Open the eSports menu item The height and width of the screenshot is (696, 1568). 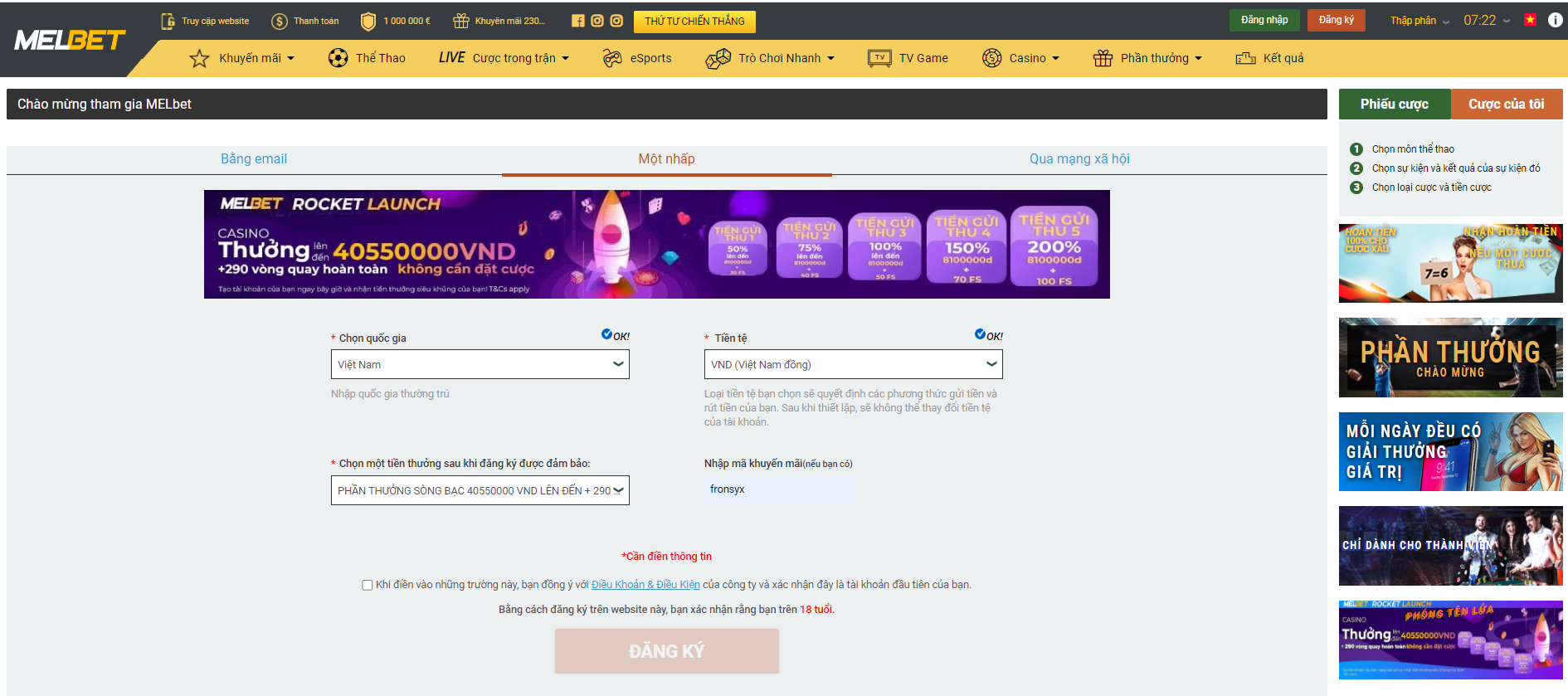[x=651, y=58]
